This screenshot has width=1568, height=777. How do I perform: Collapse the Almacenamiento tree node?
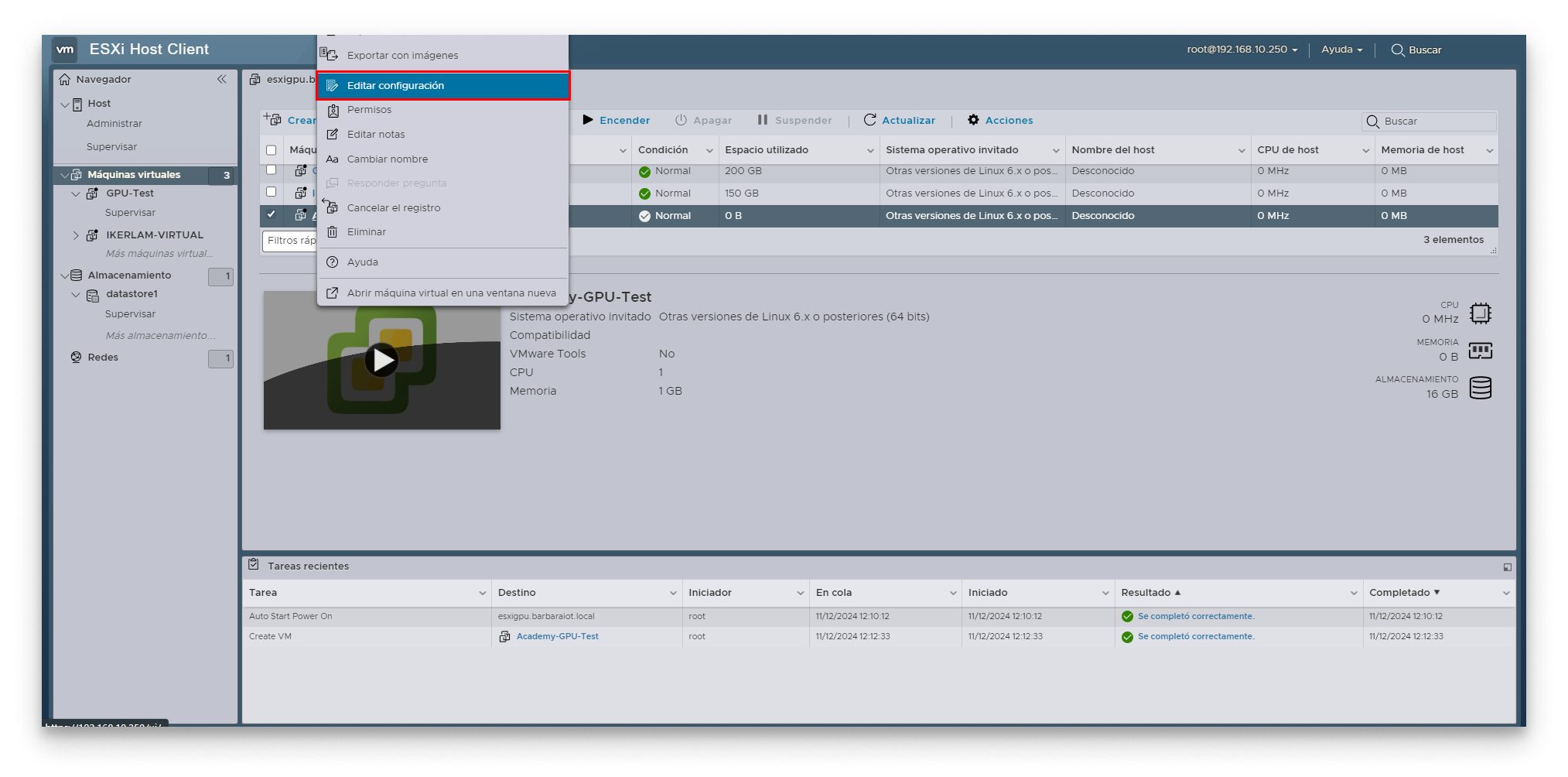(66, 275)
